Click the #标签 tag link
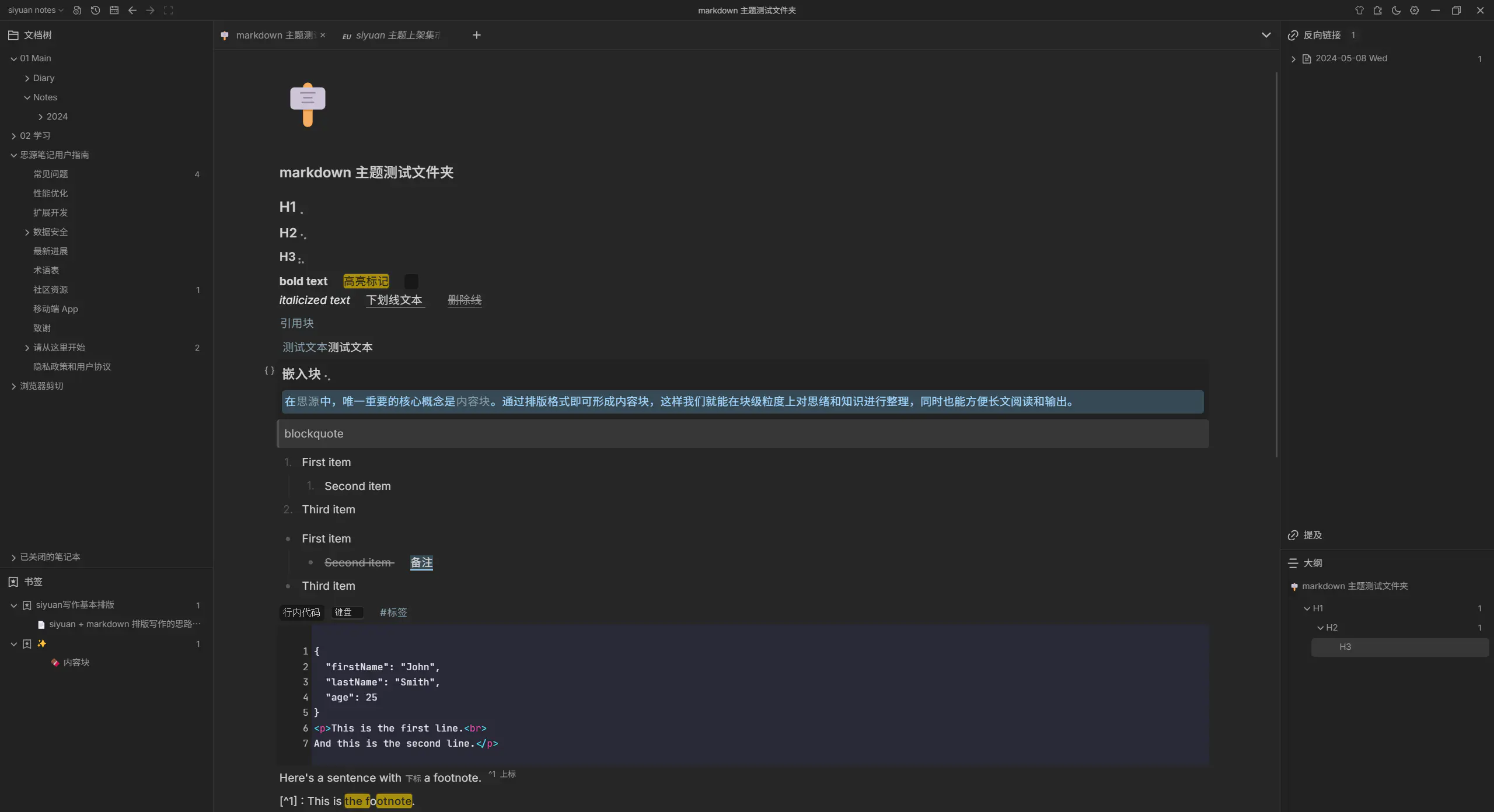Viewport: 1494px width, 812px height. point(393,612)
